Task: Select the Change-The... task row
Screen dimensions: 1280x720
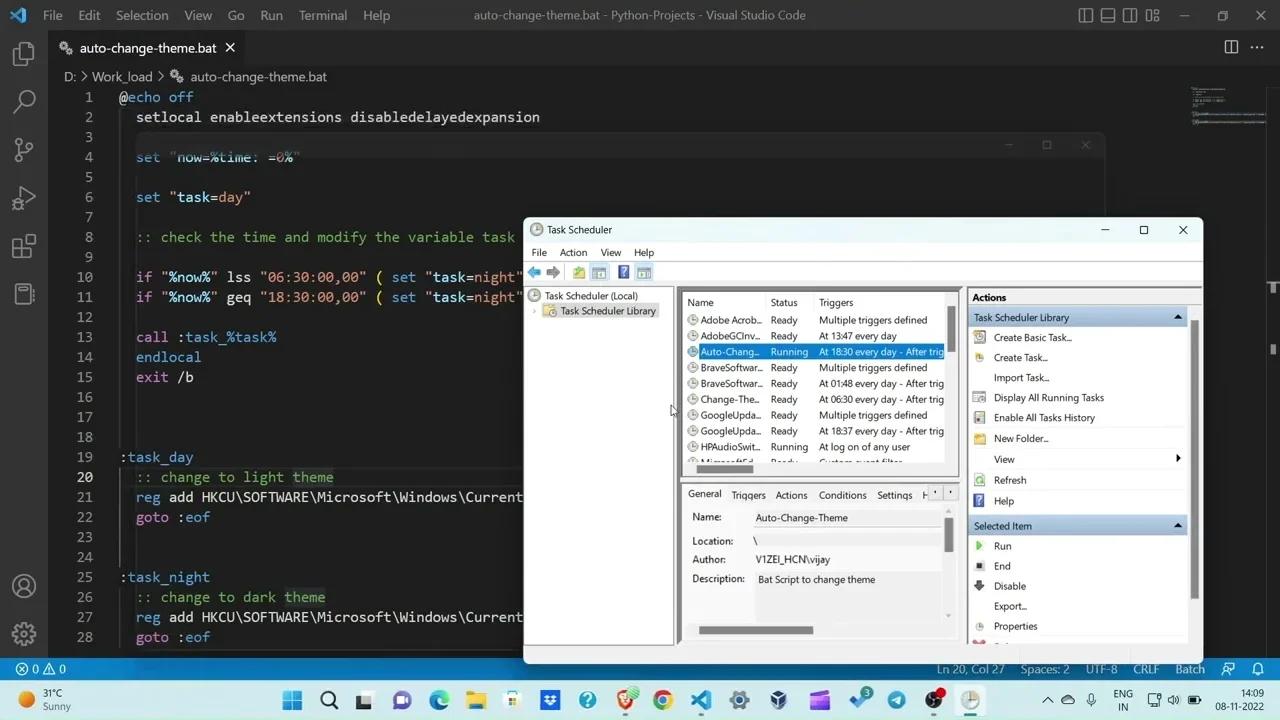Action: pos(730,400)
